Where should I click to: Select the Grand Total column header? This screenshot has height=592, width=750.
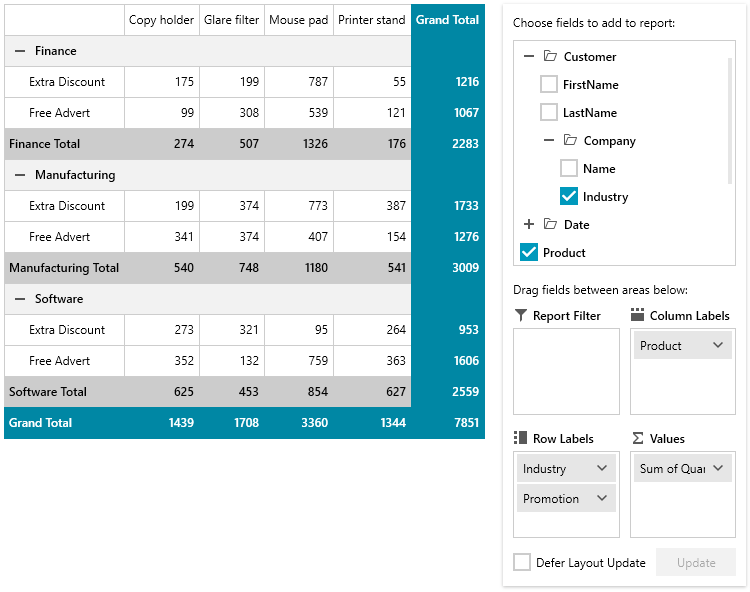click(447, 20)
